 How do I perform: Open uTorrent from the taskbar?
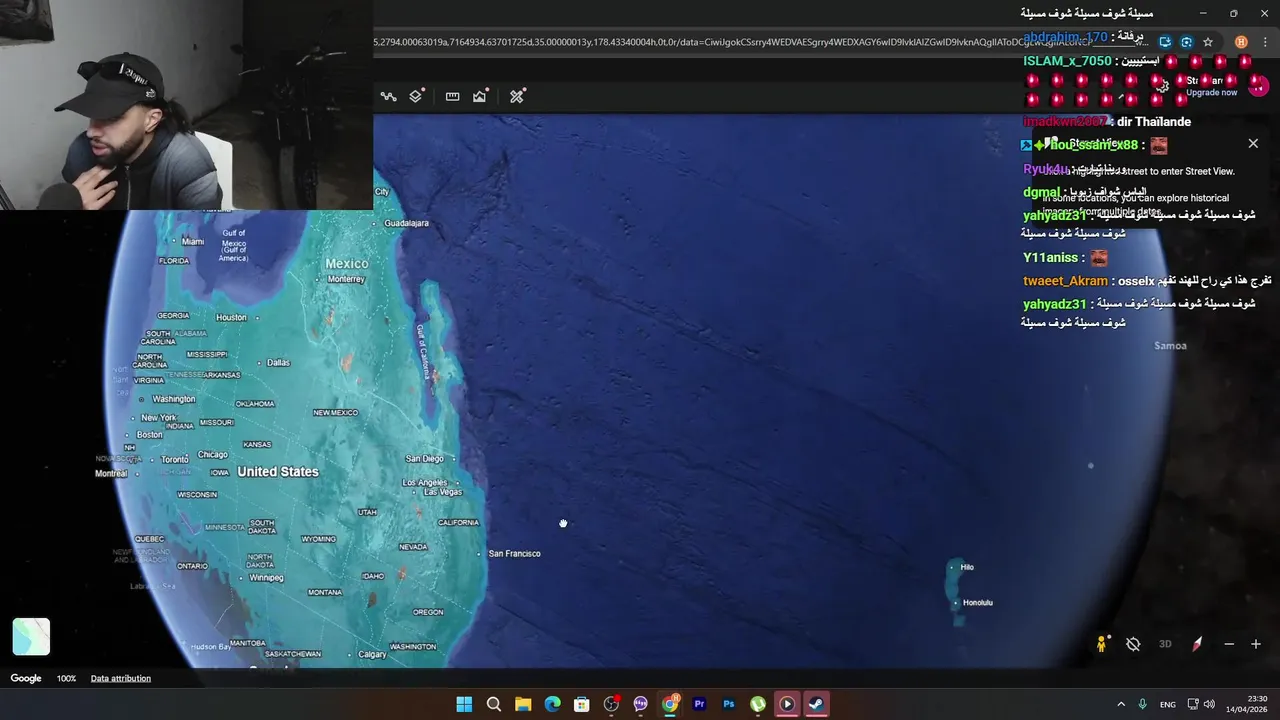[758, 704]
